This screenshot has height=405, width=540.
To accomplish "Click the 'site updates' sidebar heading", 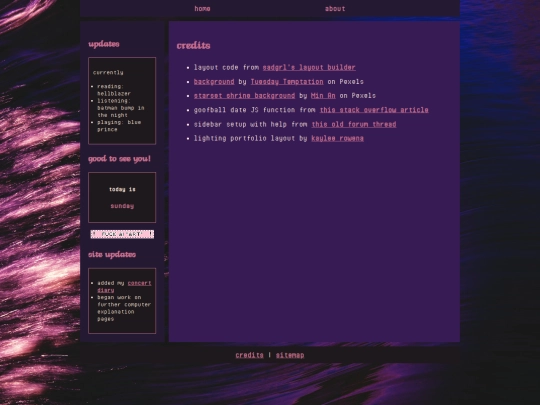I will tap(112, 255).
